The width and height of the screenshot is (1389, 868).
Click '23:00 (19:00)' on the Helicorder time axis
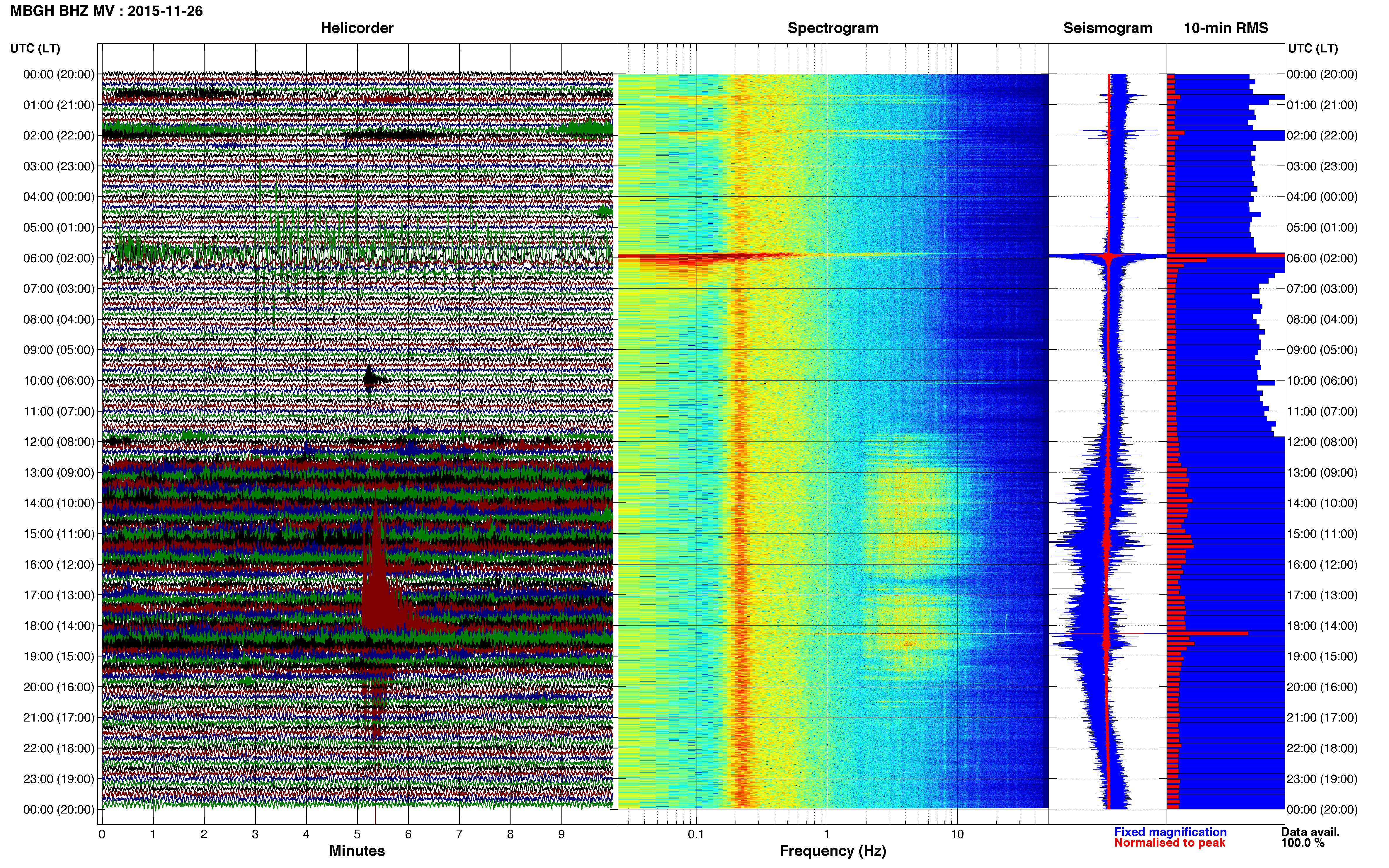point(59,779)
